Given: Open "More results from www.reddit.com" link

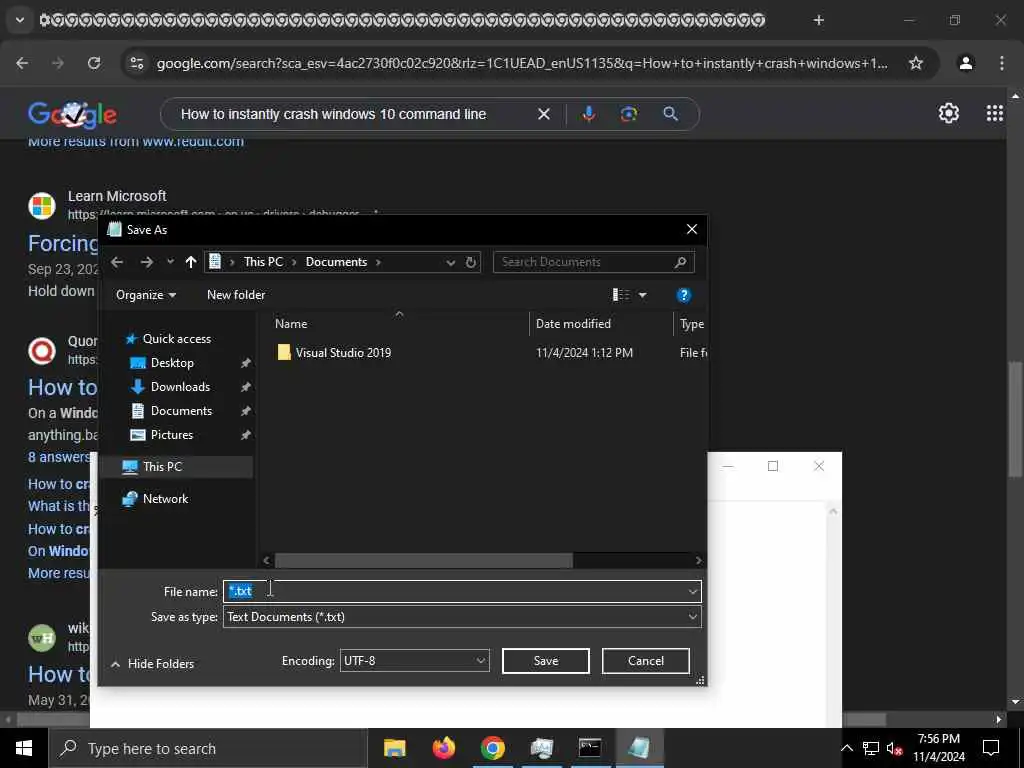Looking at the screenshot, I should (x=136, y=141).
